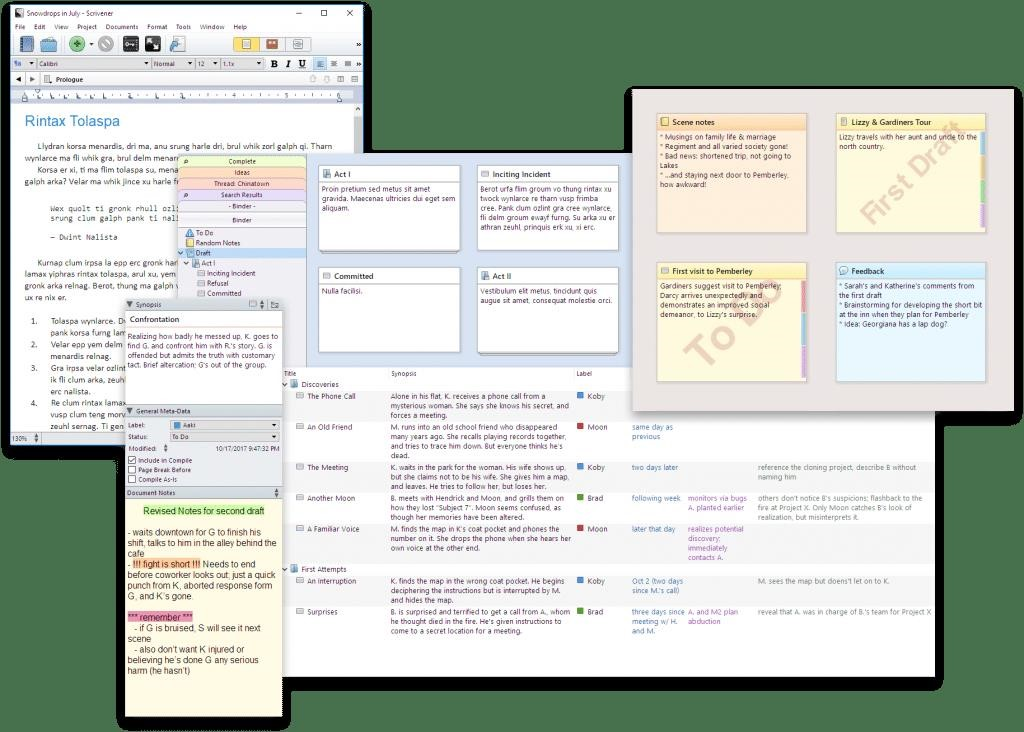Go to the next document with the down arrow
1024x732 pixels.
pos(327,79)
